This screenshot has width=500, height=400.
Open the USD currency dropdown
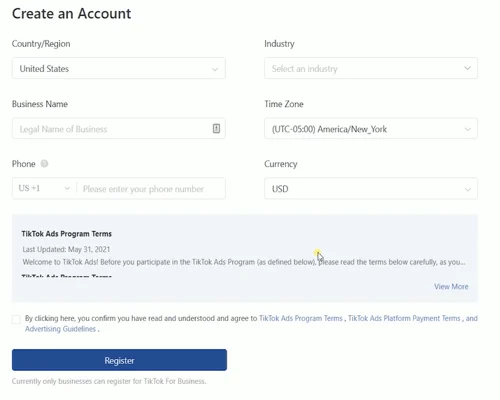tap(371, 189)
